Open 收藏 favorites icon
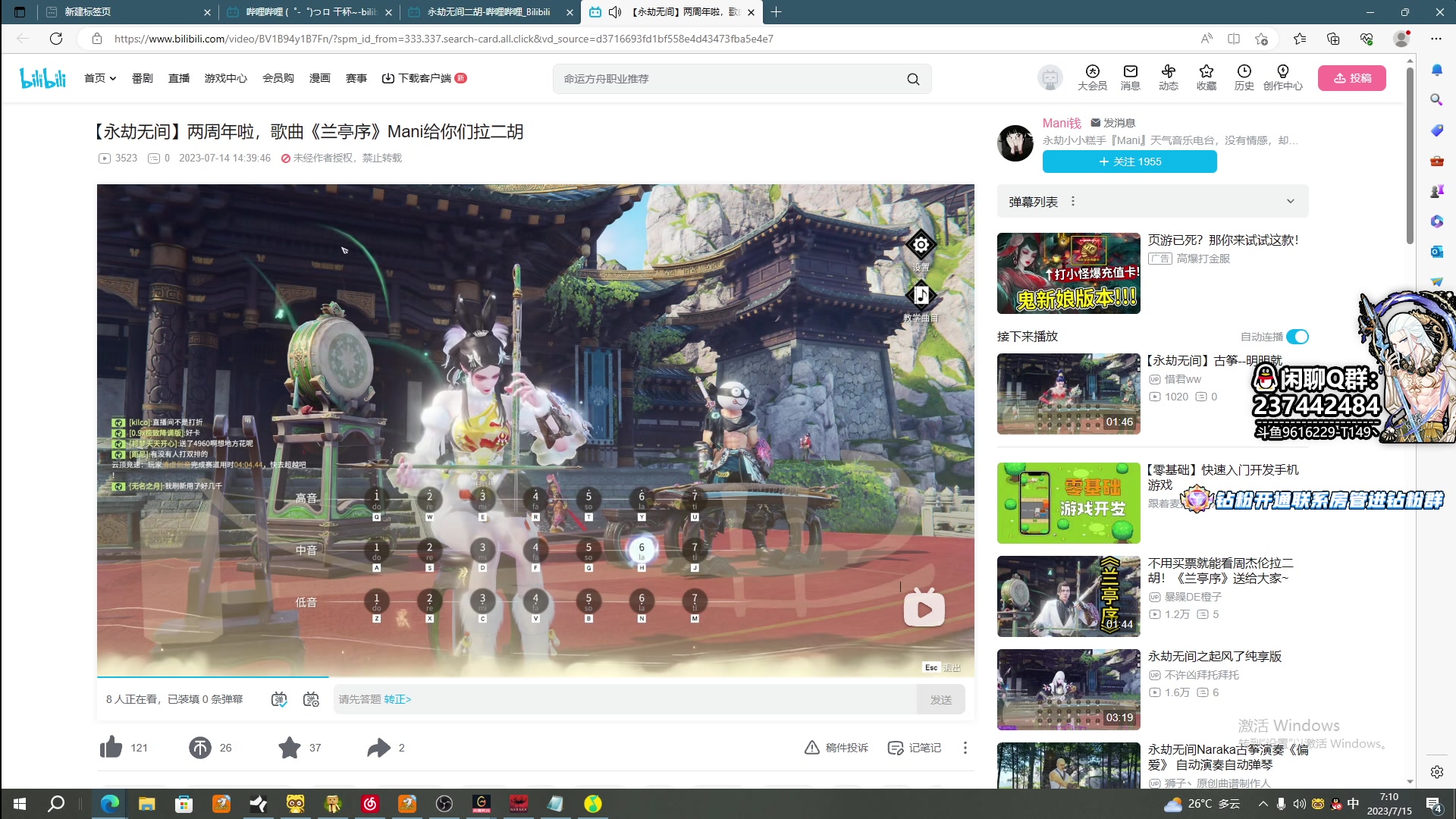 tap(1206, 77)
